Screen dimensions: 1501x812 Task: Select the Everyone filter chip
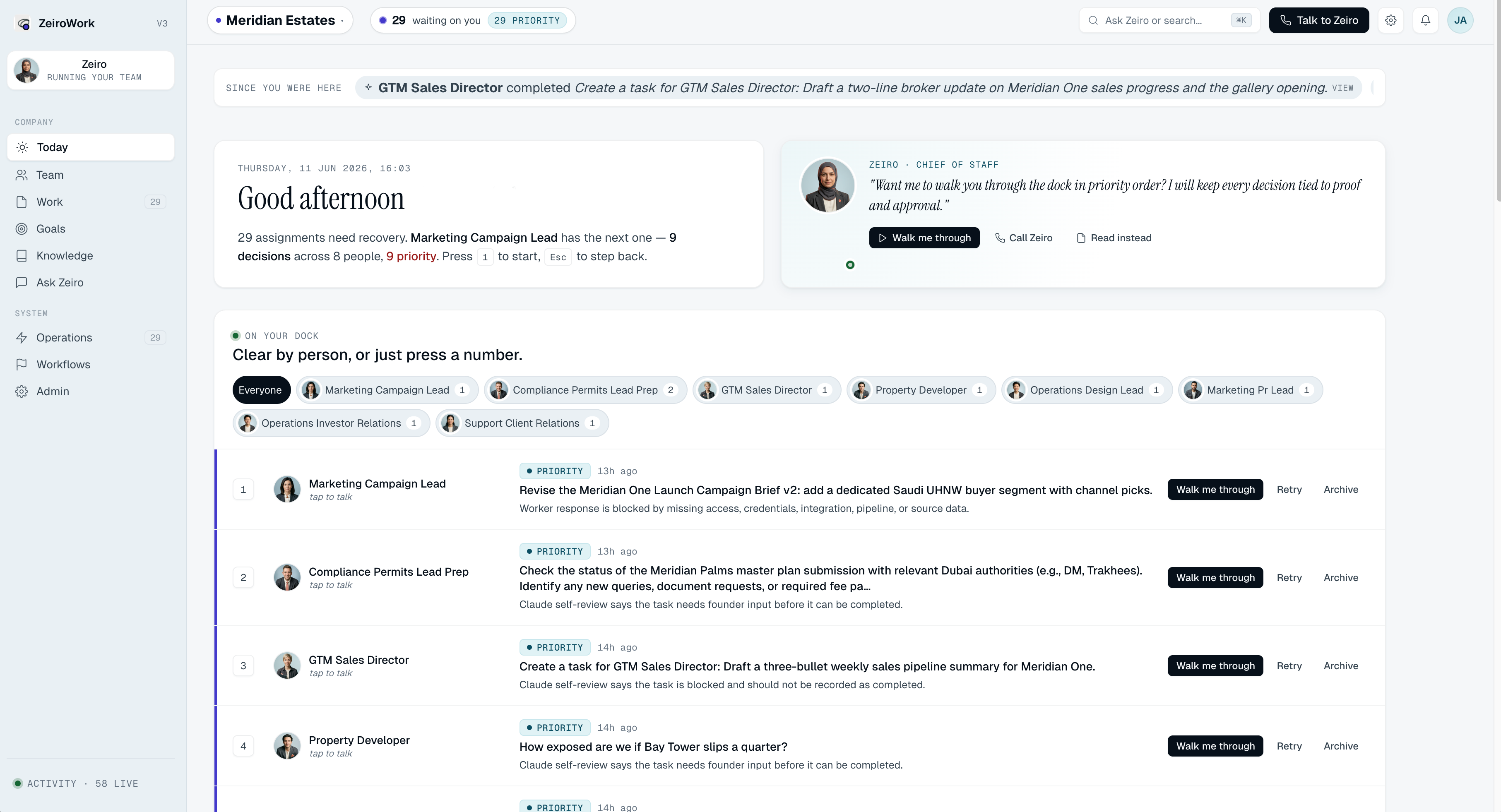261,390
